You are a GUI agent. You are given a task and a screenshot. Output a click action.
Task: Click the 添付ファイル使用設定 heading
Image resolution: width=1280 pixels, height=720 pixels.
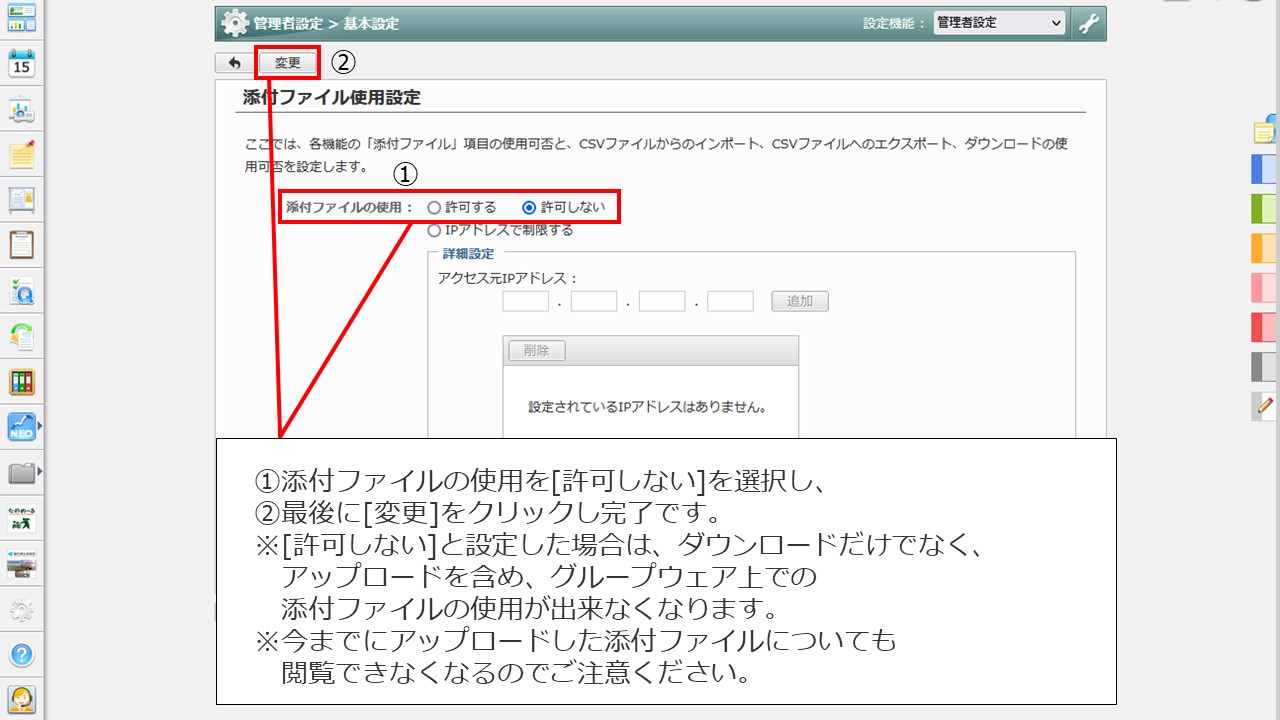[332, 98]
